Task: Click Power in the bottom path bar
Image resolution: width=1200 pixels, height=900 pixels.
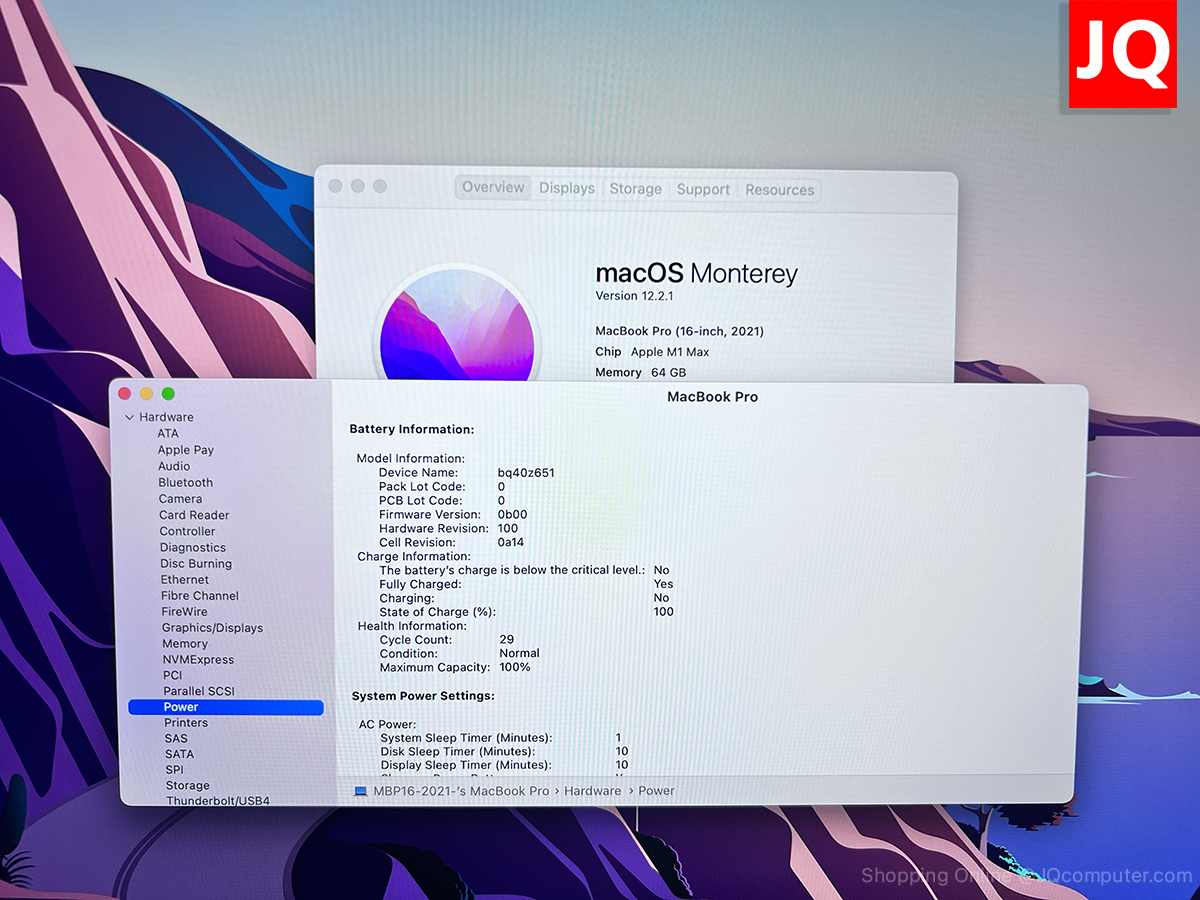Action: click(657, 791)
